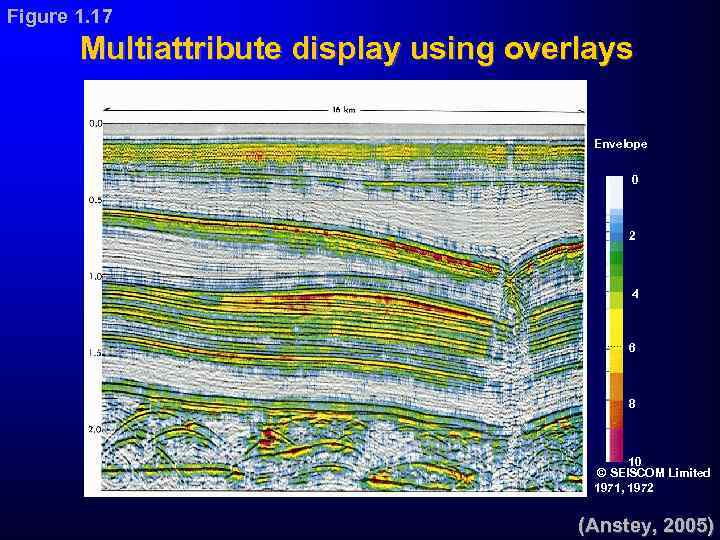This screenshot has height=540, width=720.
Task: Click the colorbar value '6'
Action: pos(632,348)
